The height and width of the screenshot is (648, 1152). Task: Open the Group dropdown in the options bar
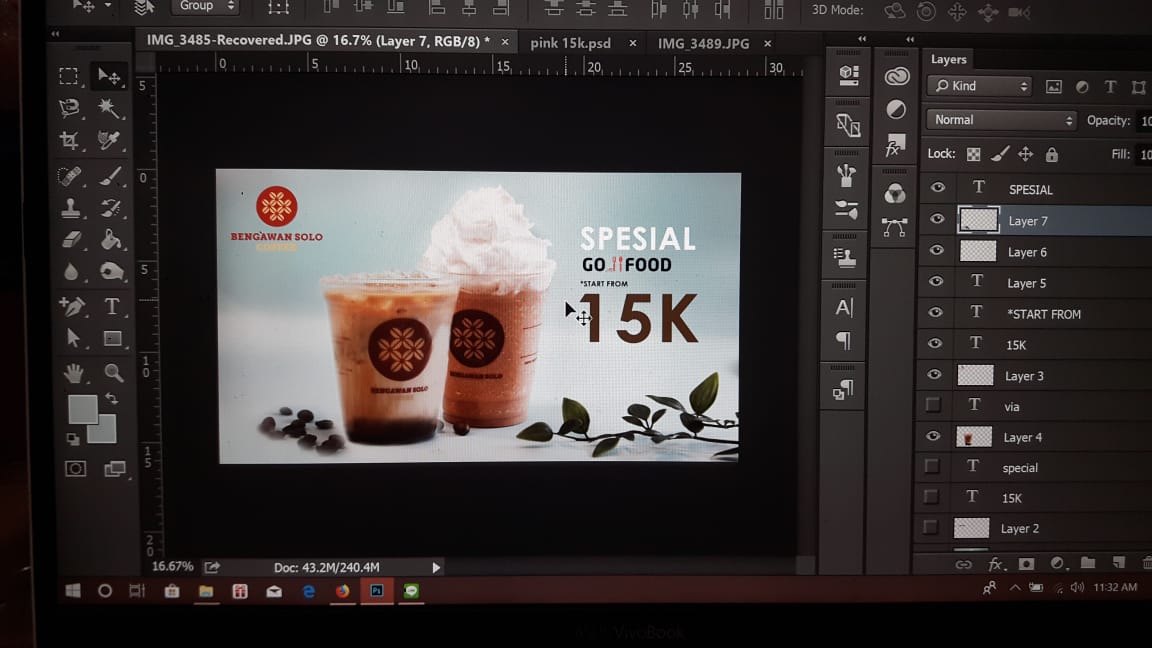(x=205, y=7)
